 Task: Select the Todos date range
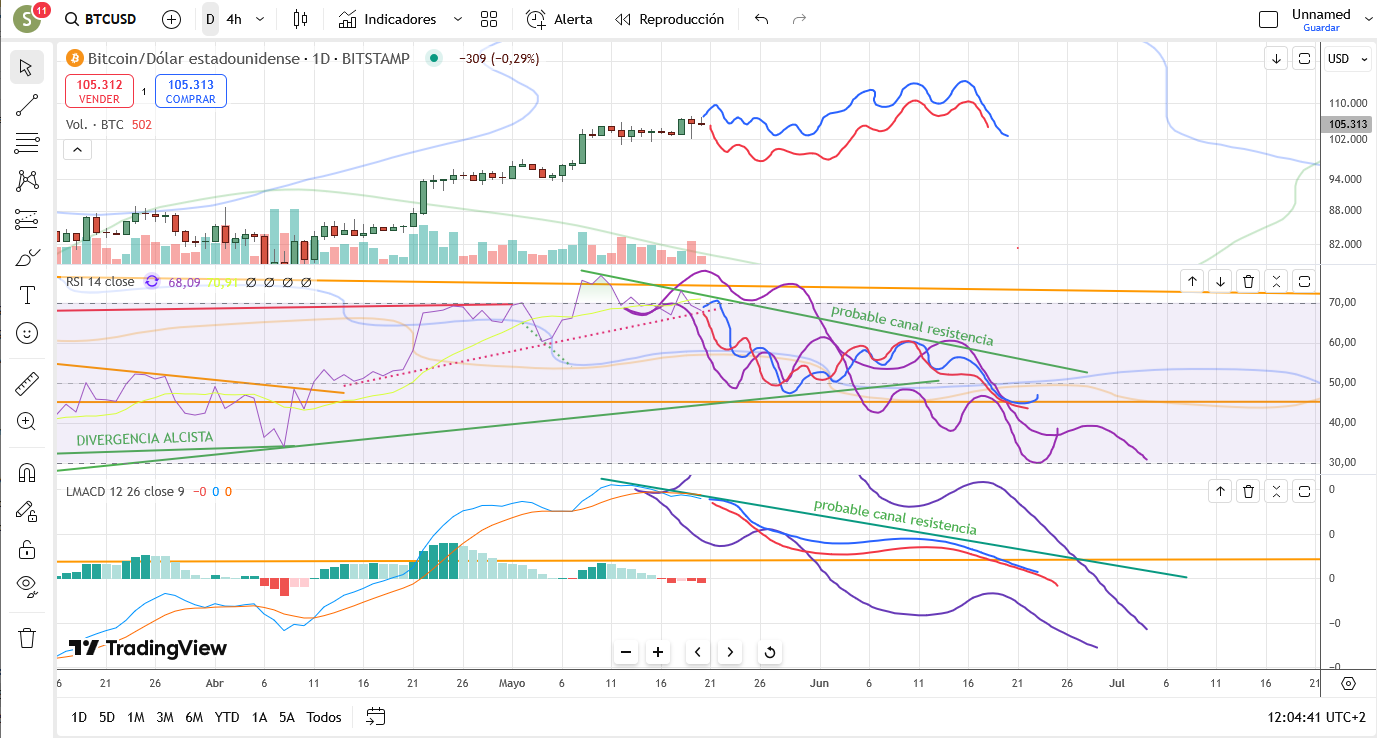324,717
